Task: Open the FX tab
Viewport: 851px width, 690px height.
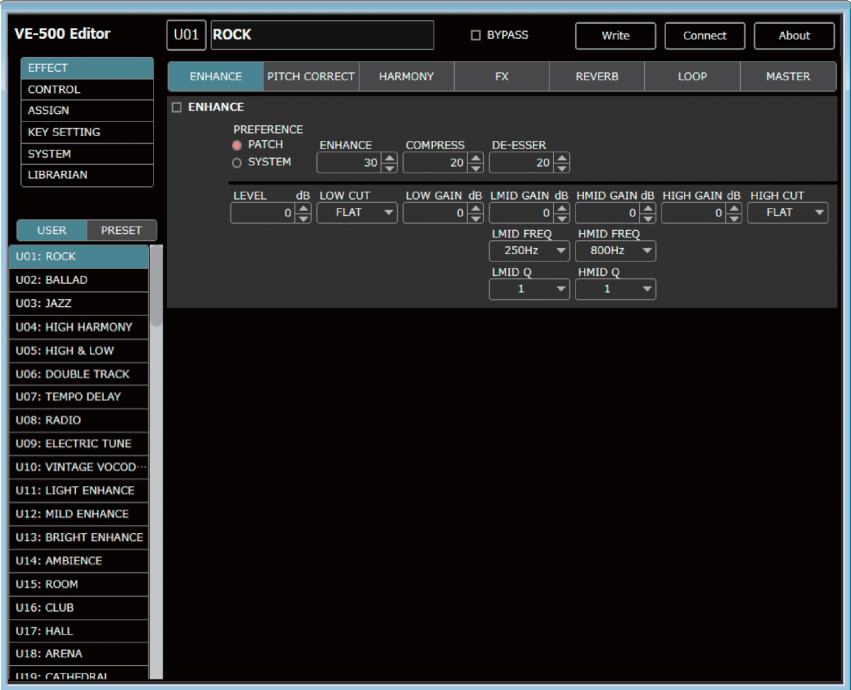Action: click(x=501, y=77)
